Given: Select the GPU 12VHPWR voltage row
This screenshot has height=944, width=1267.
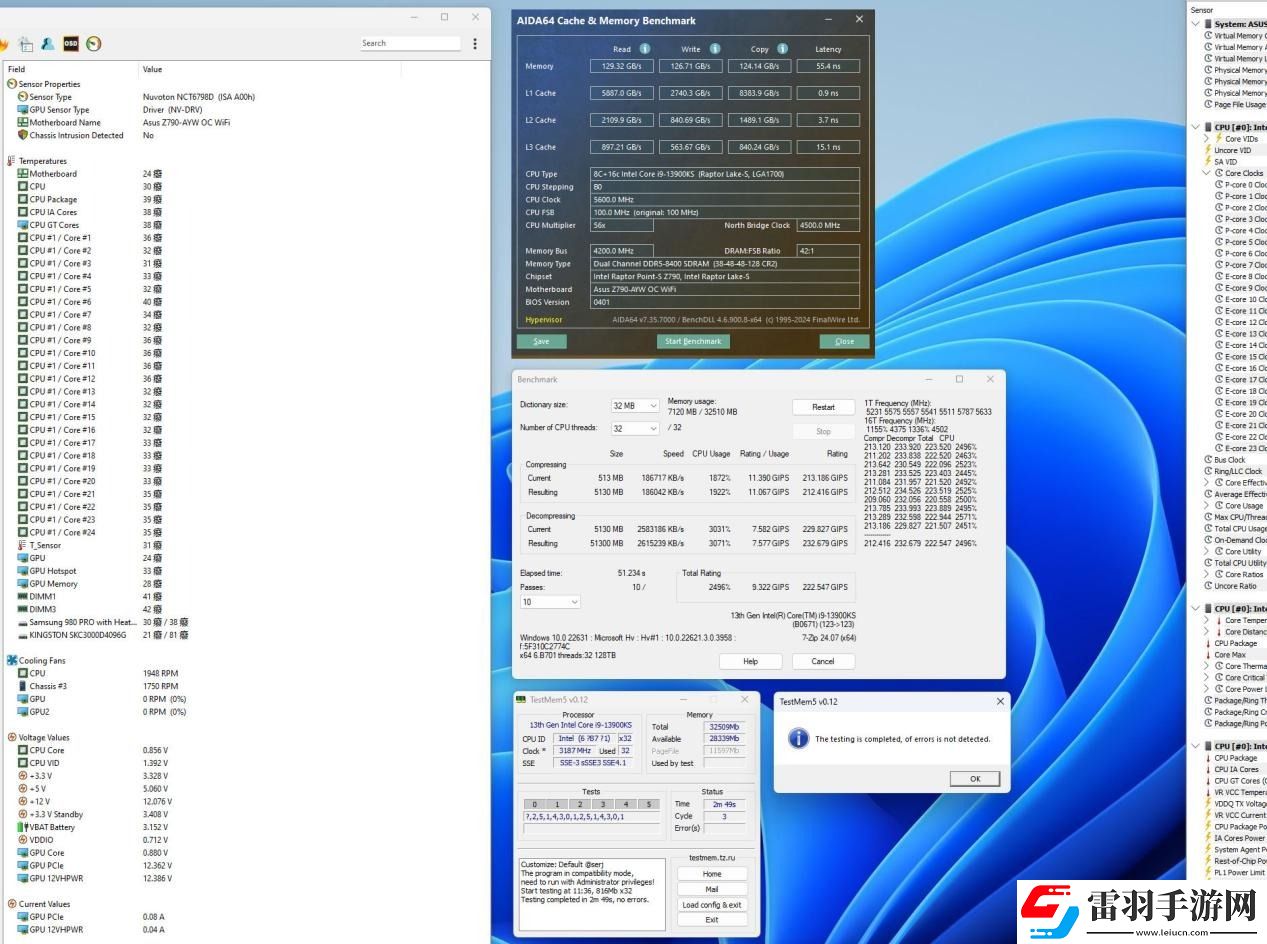Looking at the screenshot, I should pos(247,878).
